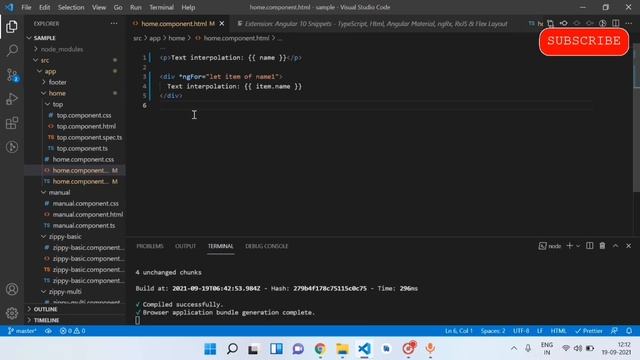Change the LF end-of-line sequence
This screenshot has width=640, height=360.
(x=540, y=331)
